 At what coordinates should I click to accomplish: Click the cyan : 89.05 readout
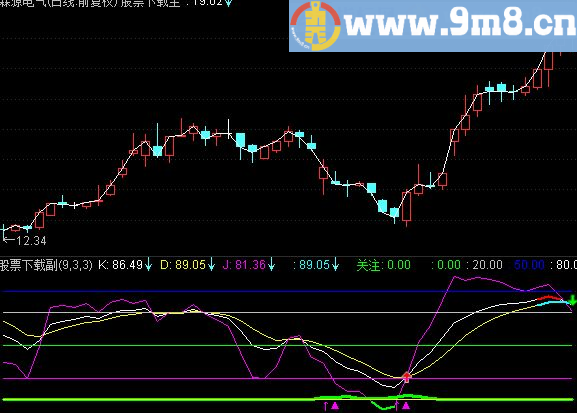pyautogui.click(x=311, y=265)
